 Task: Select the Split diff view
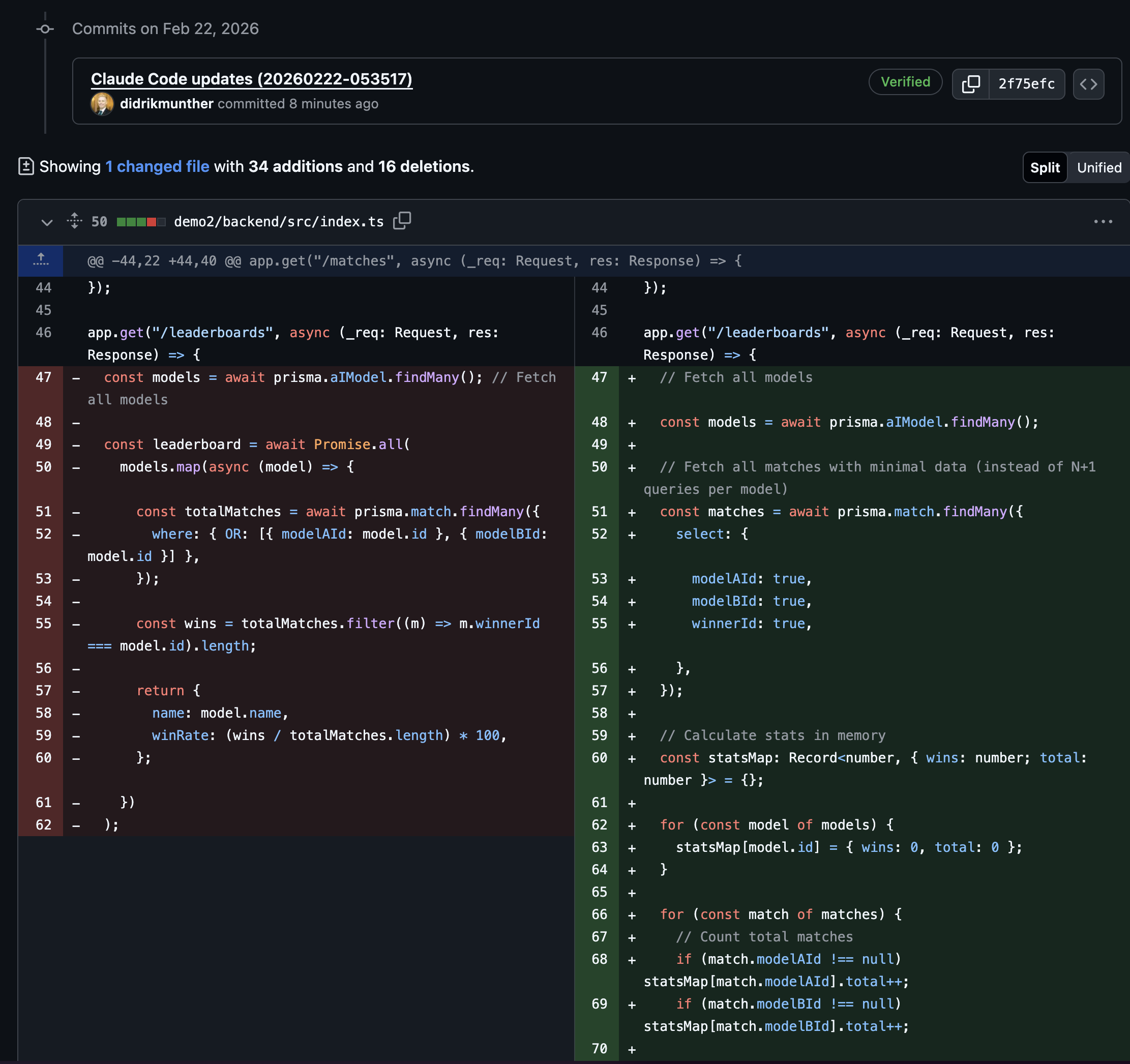pos(1044,168)
